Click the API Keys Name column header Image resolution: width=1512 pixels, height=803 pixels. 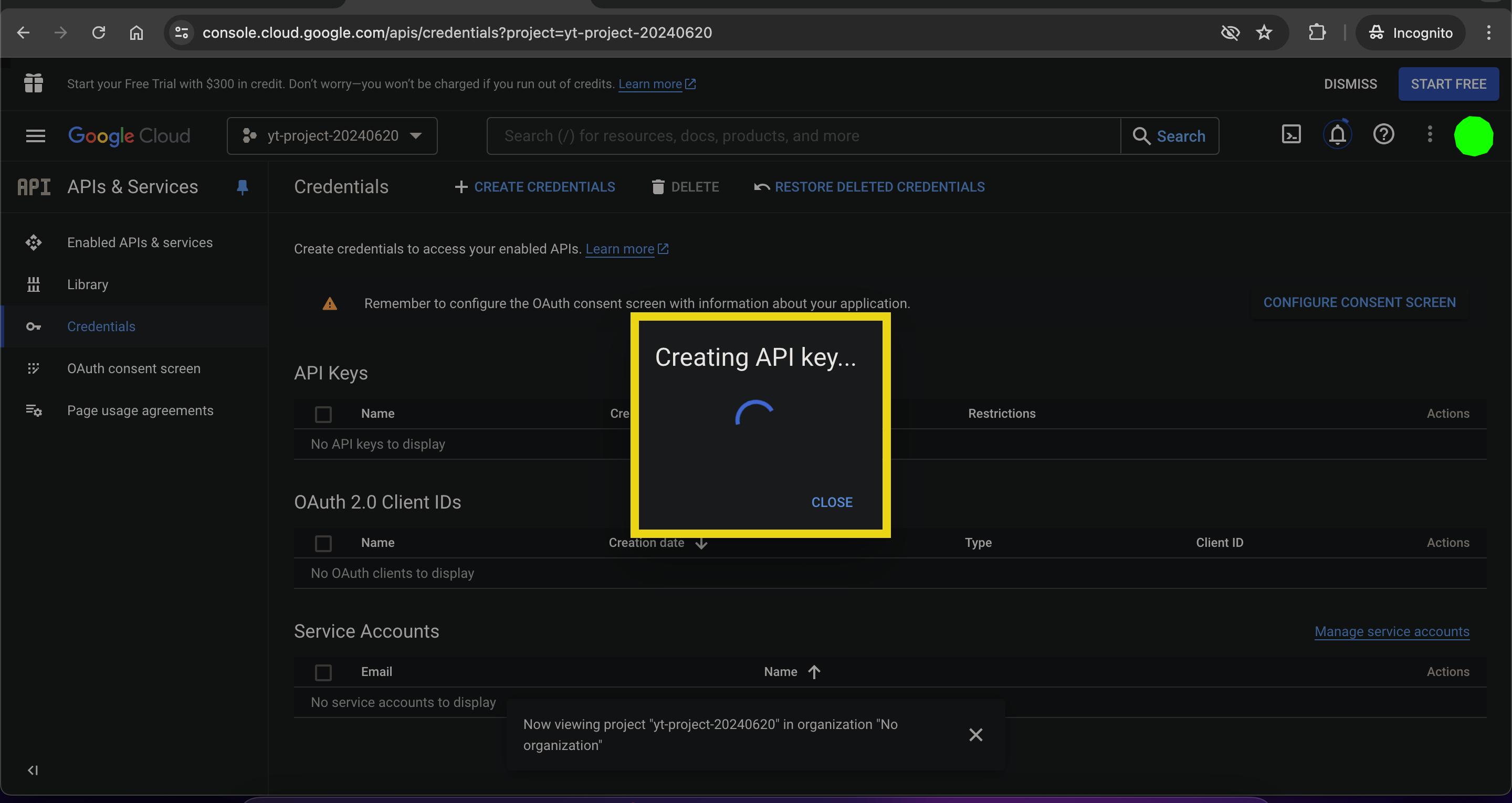(377, 414)
